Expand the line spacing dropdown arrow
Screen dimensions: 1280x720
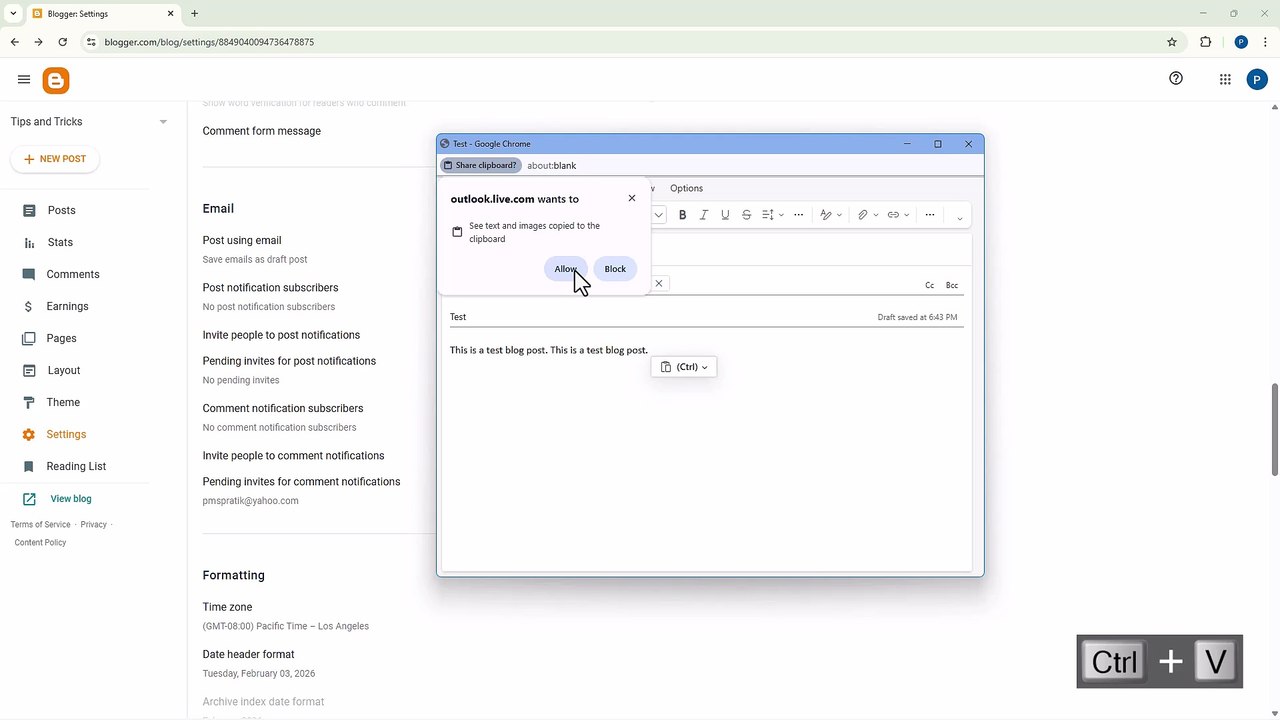781,215
